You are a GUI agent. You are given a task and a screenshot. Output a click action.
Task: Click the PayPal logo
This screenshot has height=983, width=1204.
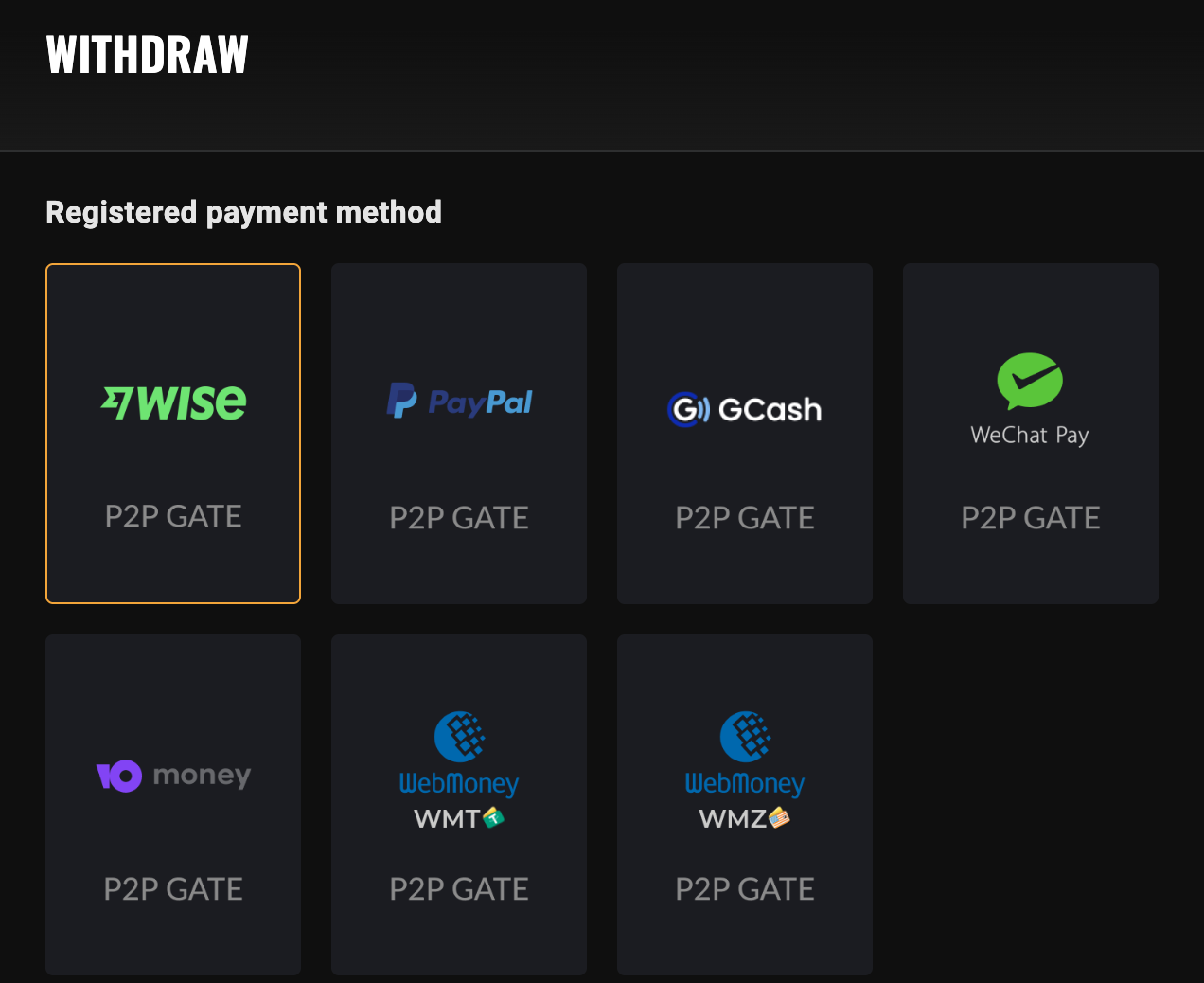pos(460,402)
